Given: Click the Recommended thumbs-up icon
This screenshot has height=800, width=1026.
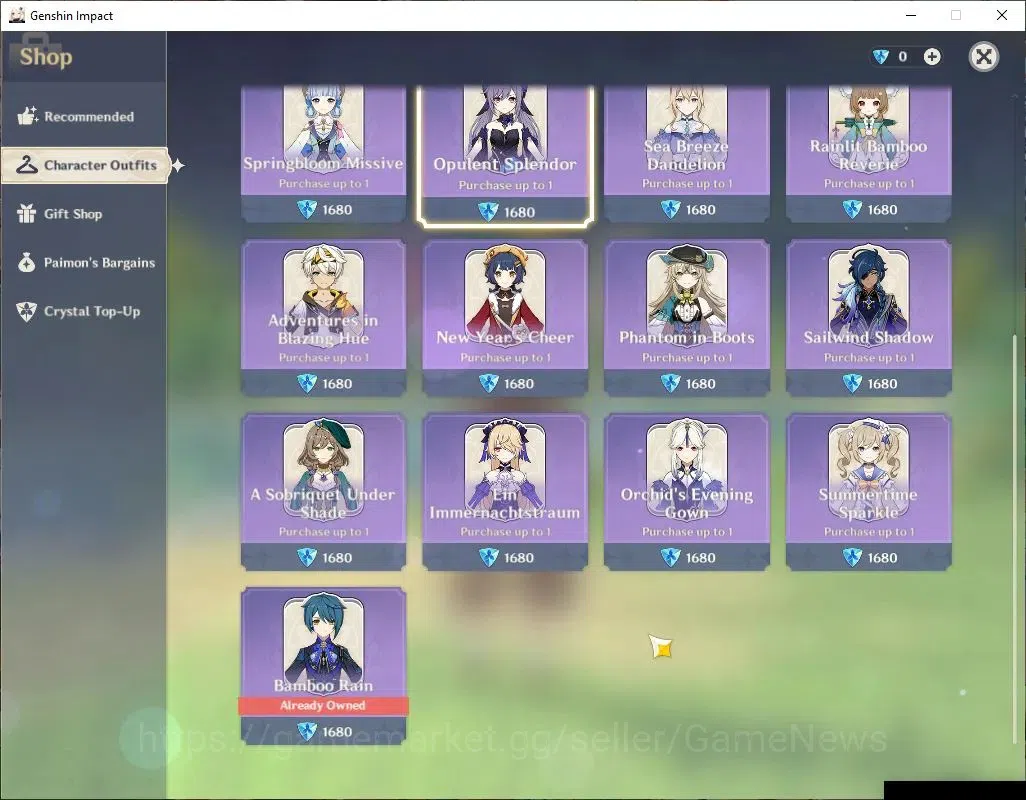Looking at the screenshot, I should coord(27,116).
